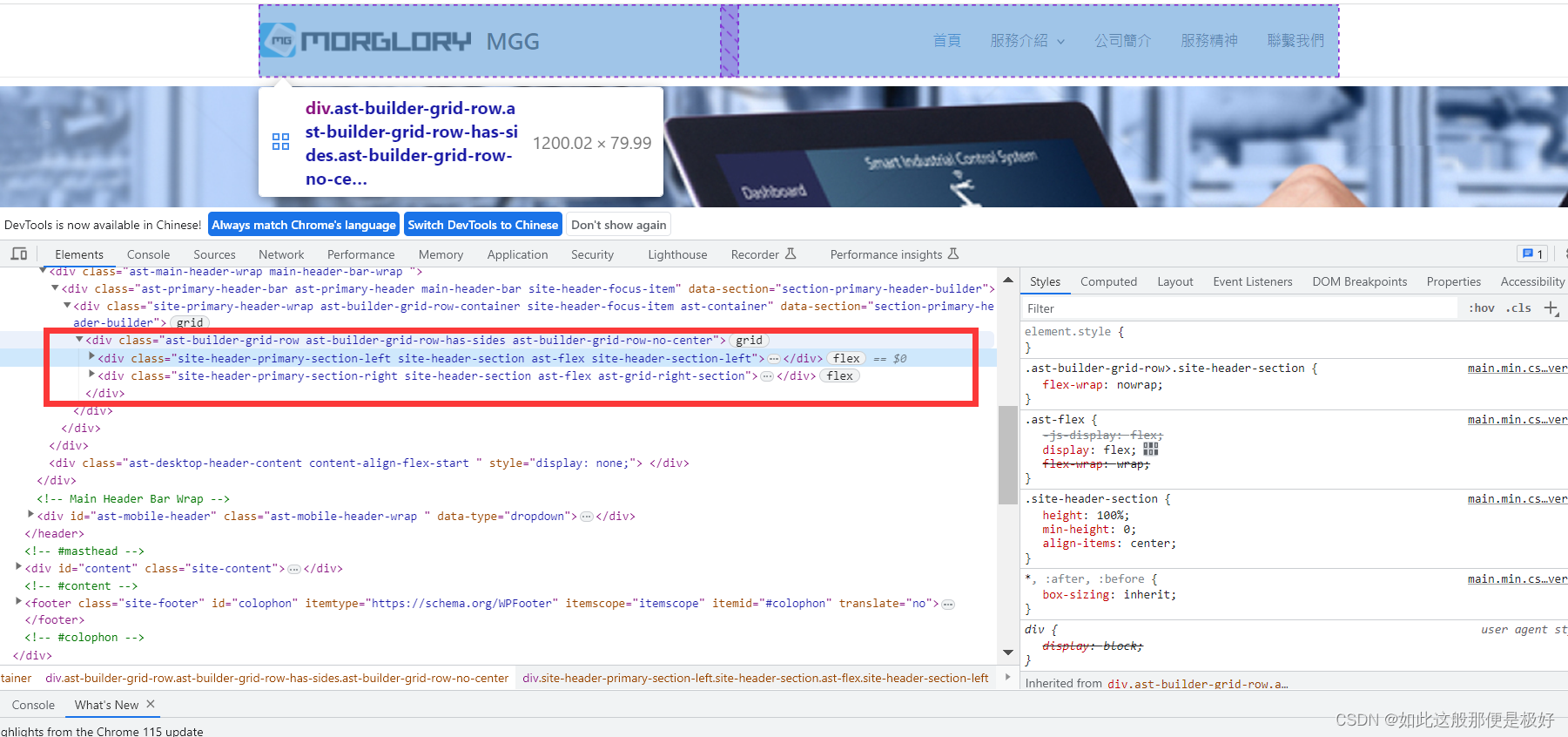Click the Don't show again button
The image size is (1568, 737).
click(x=618, y=225)
